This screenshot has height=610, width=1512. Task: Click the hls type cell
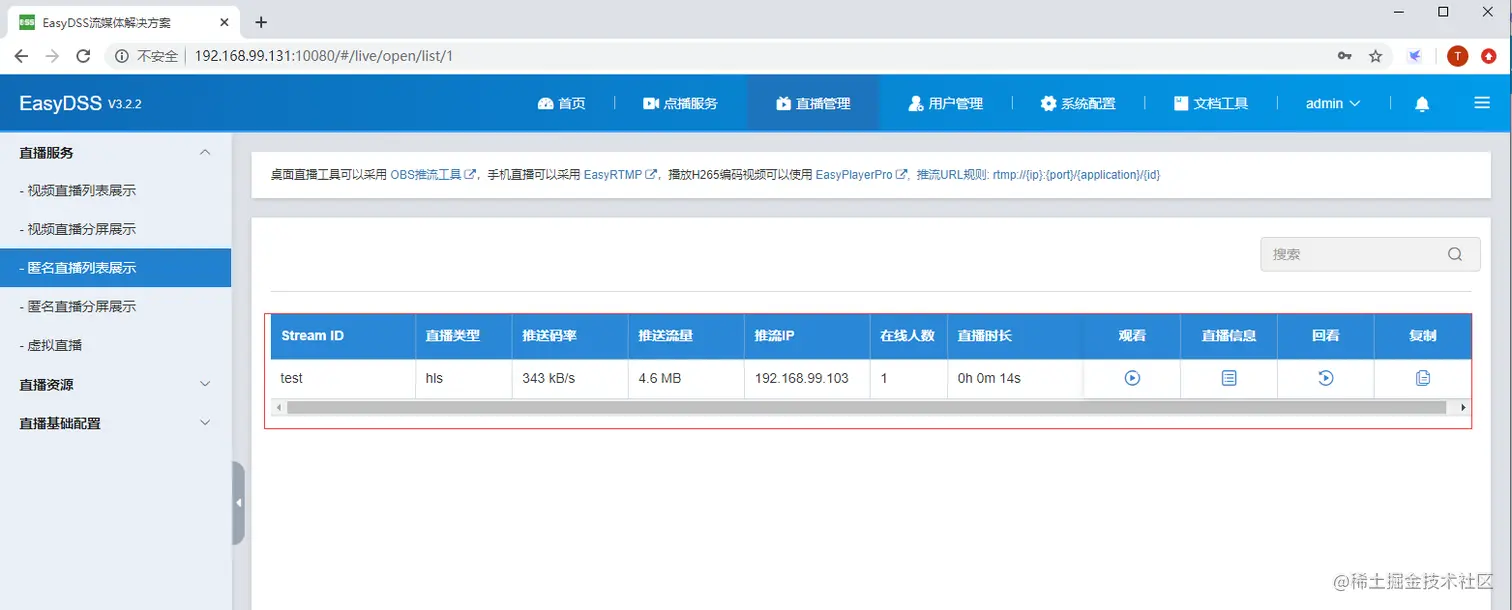(464, 379)
